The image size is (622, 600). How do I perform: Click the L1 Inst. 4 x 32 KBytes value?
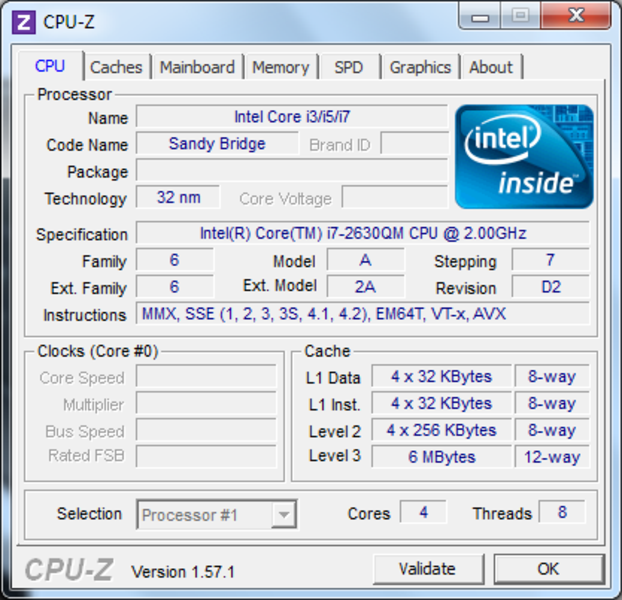click(442, 403)
